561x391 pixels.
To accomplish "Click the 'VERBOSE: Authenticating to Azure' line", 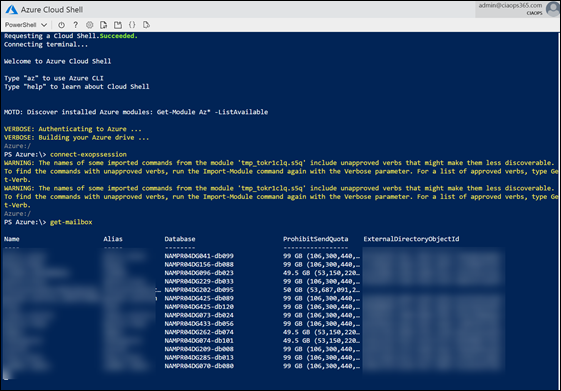I will pyautogui.click(x=73, y=129).
